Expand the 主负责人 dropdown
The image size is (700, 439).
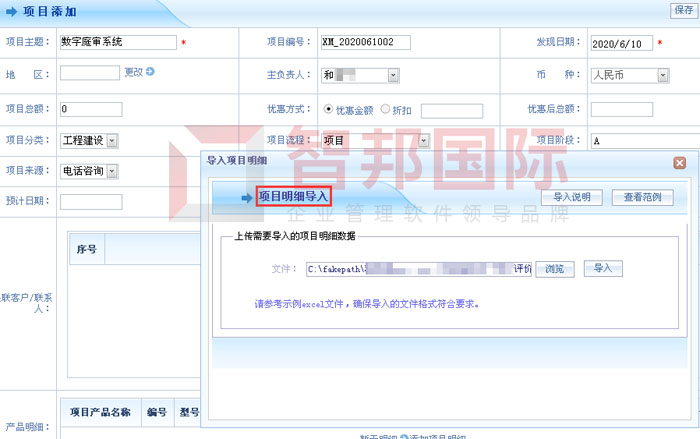[393, 75]
